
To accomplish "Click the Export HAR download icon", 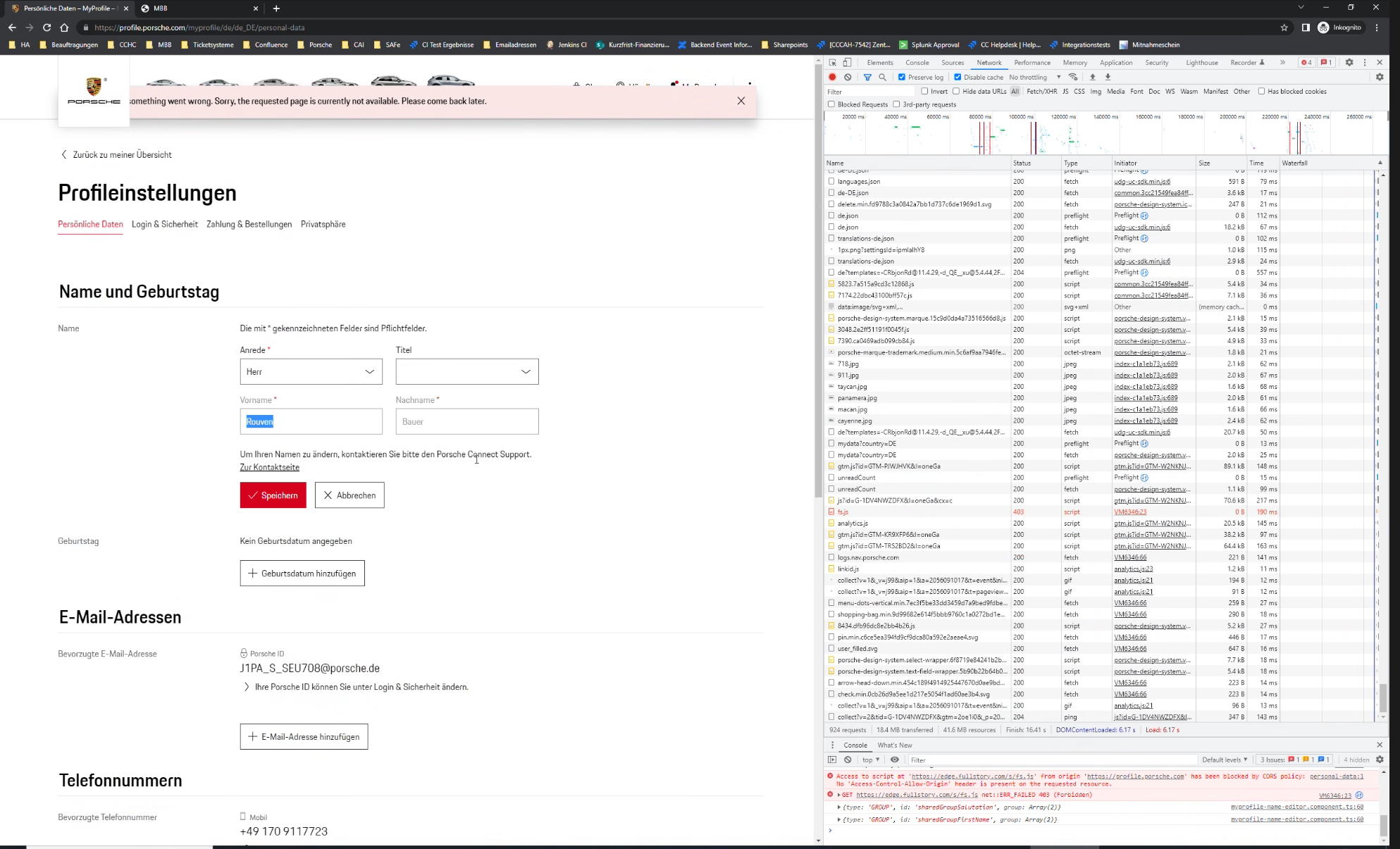I will point(1108,77).
